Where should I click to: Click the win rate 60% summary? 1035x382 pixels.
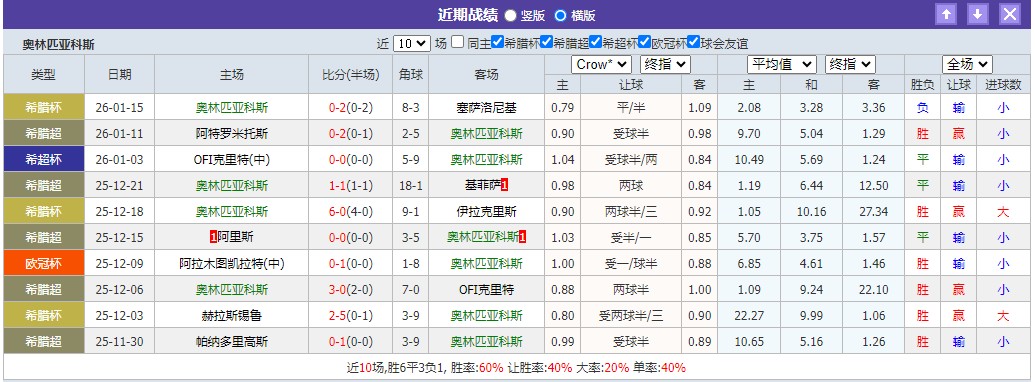pyautogui.click(x=492, y=367)
